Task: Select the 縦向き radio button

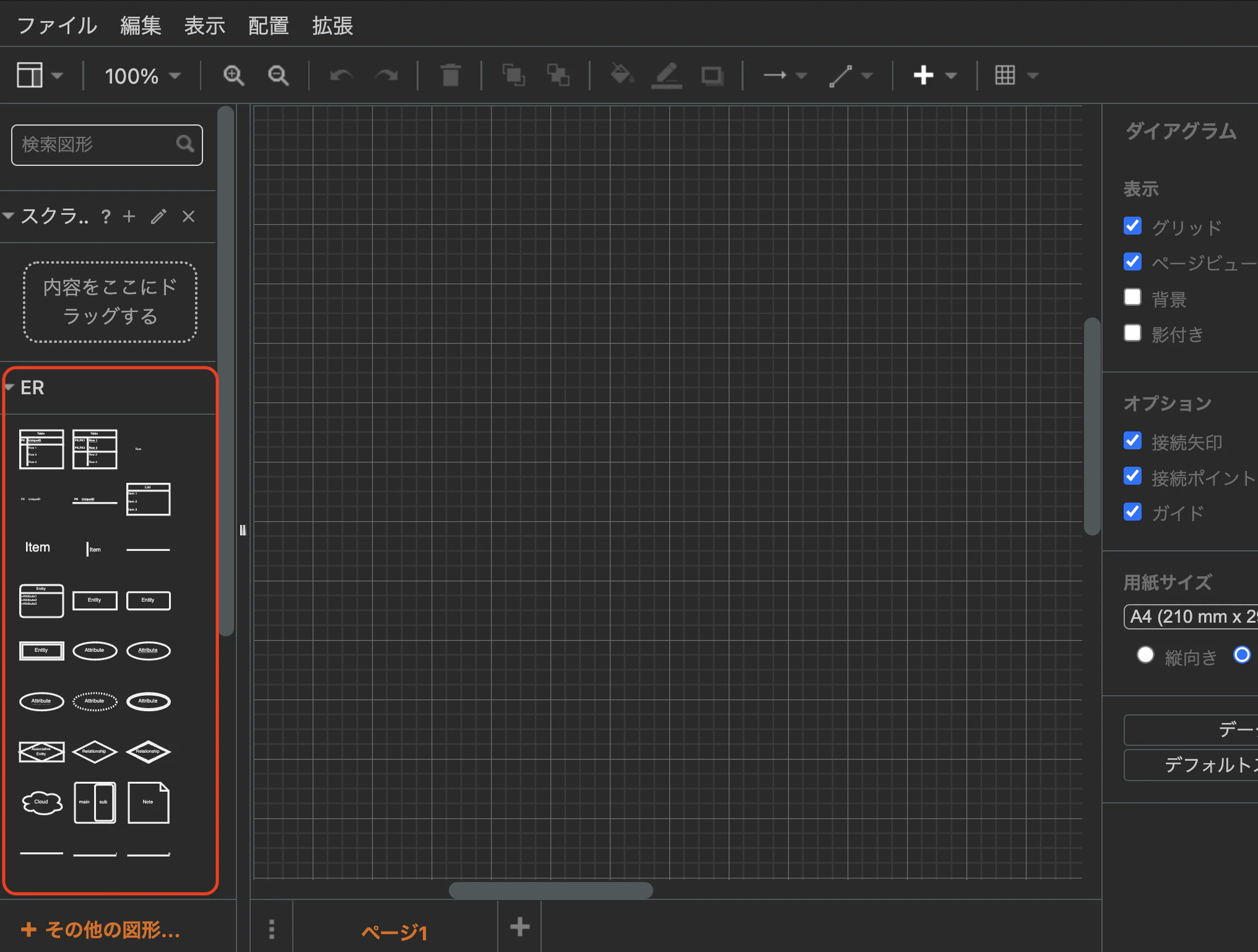Action: tap(1145, 655)
